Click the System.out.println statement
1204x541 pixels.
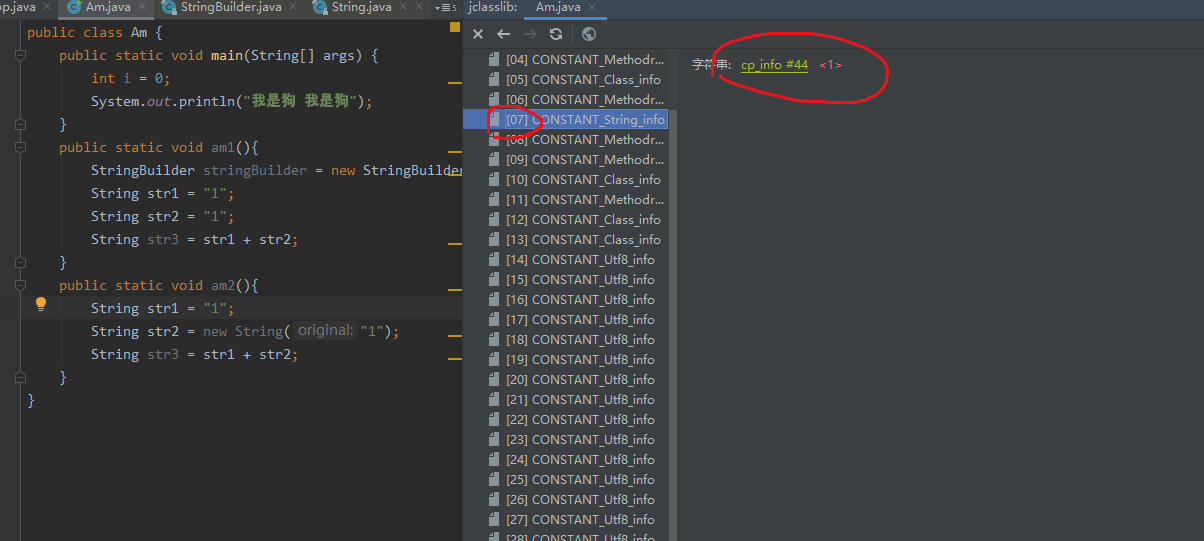coord(231,101)
